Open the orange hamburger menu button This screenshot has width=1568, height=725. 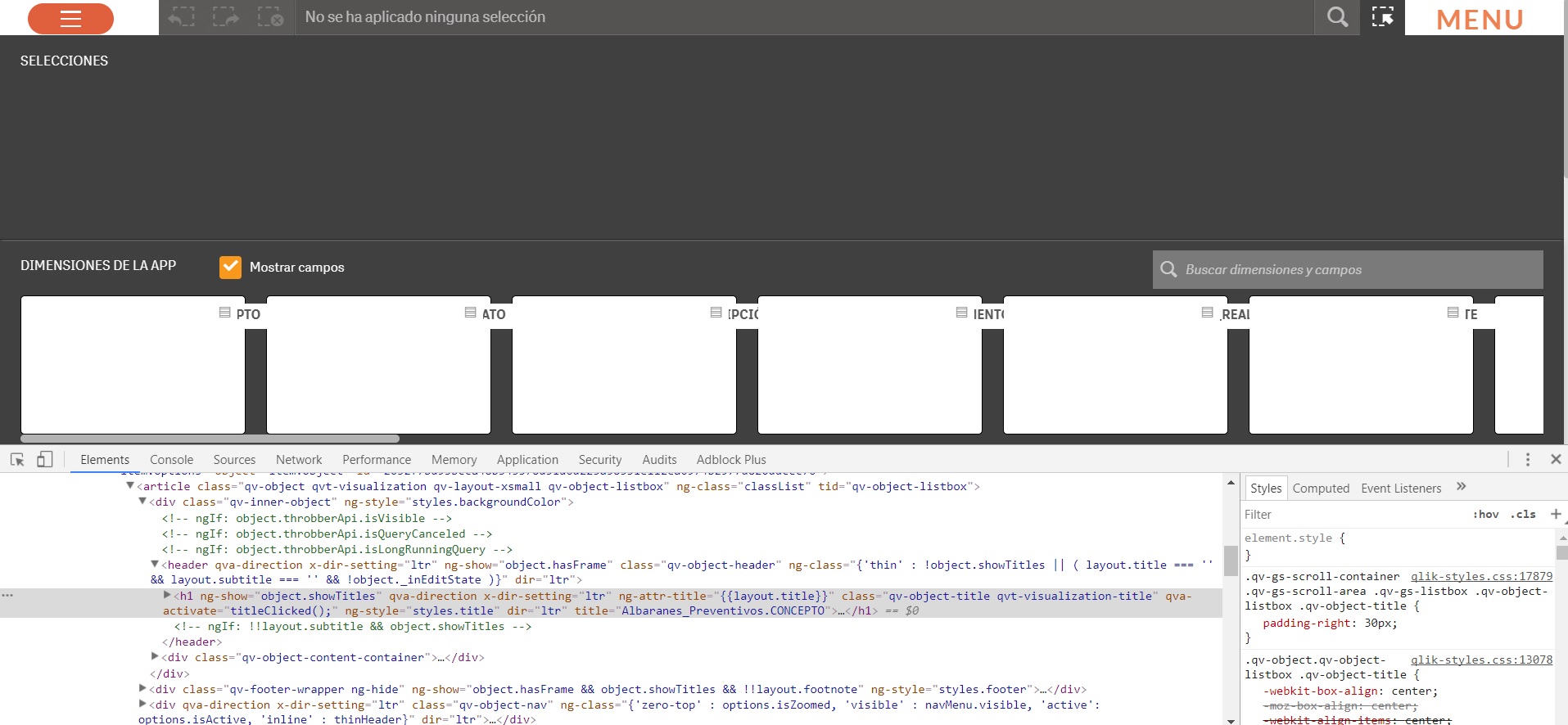(70, 18)
